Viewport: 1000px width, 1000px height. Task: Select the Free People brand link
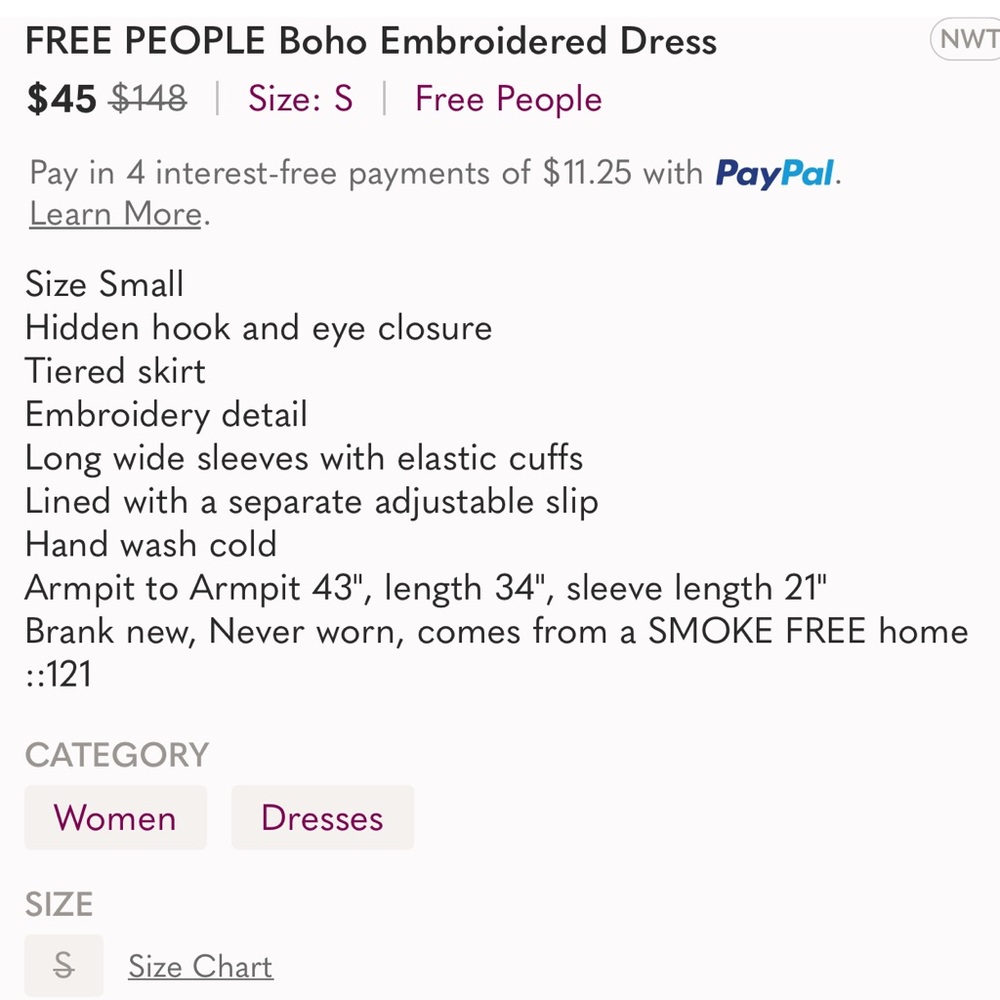507,99
